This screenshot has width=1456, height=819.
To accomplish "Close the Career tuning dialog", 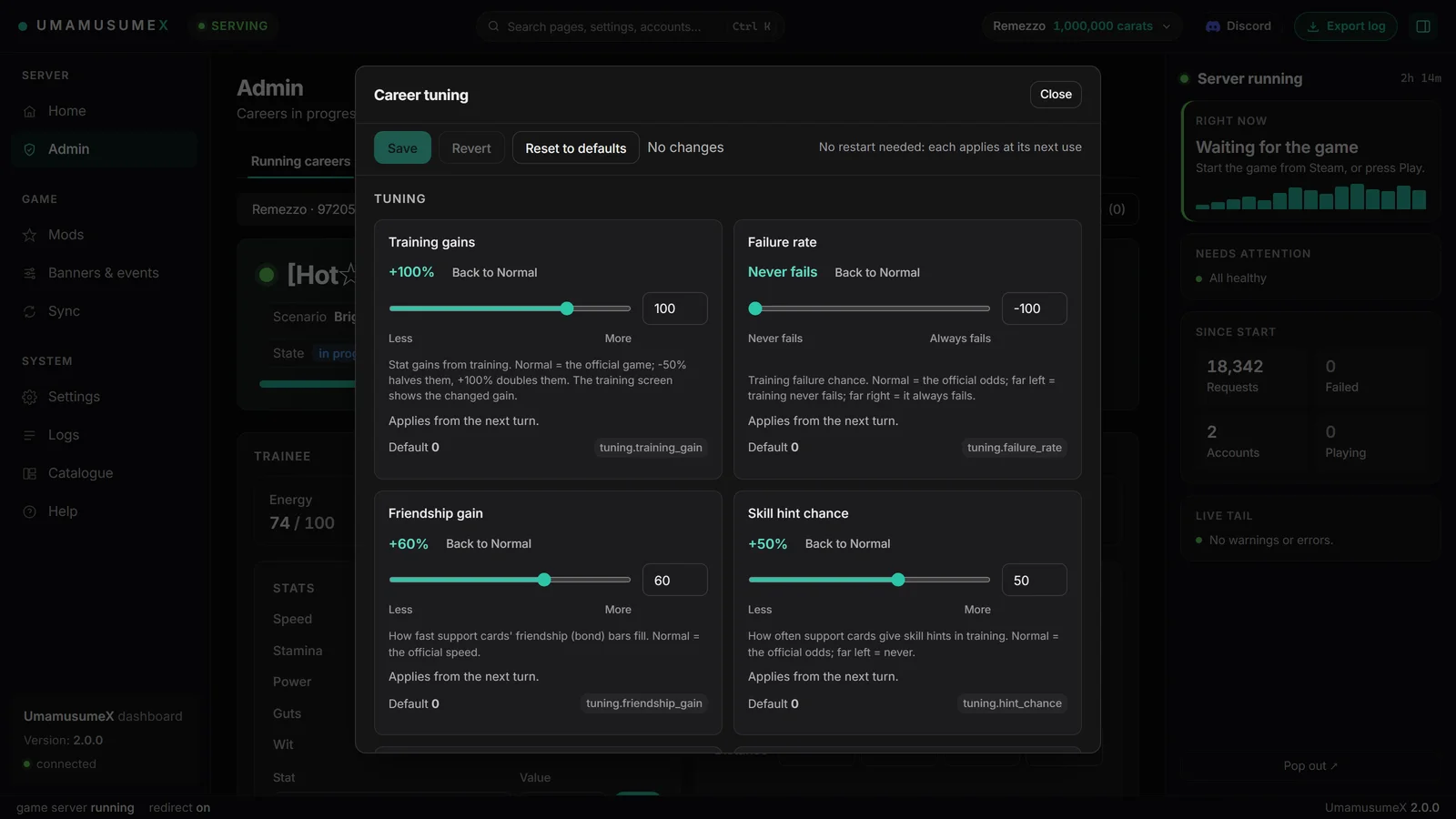I will (x=1056, y=95).
